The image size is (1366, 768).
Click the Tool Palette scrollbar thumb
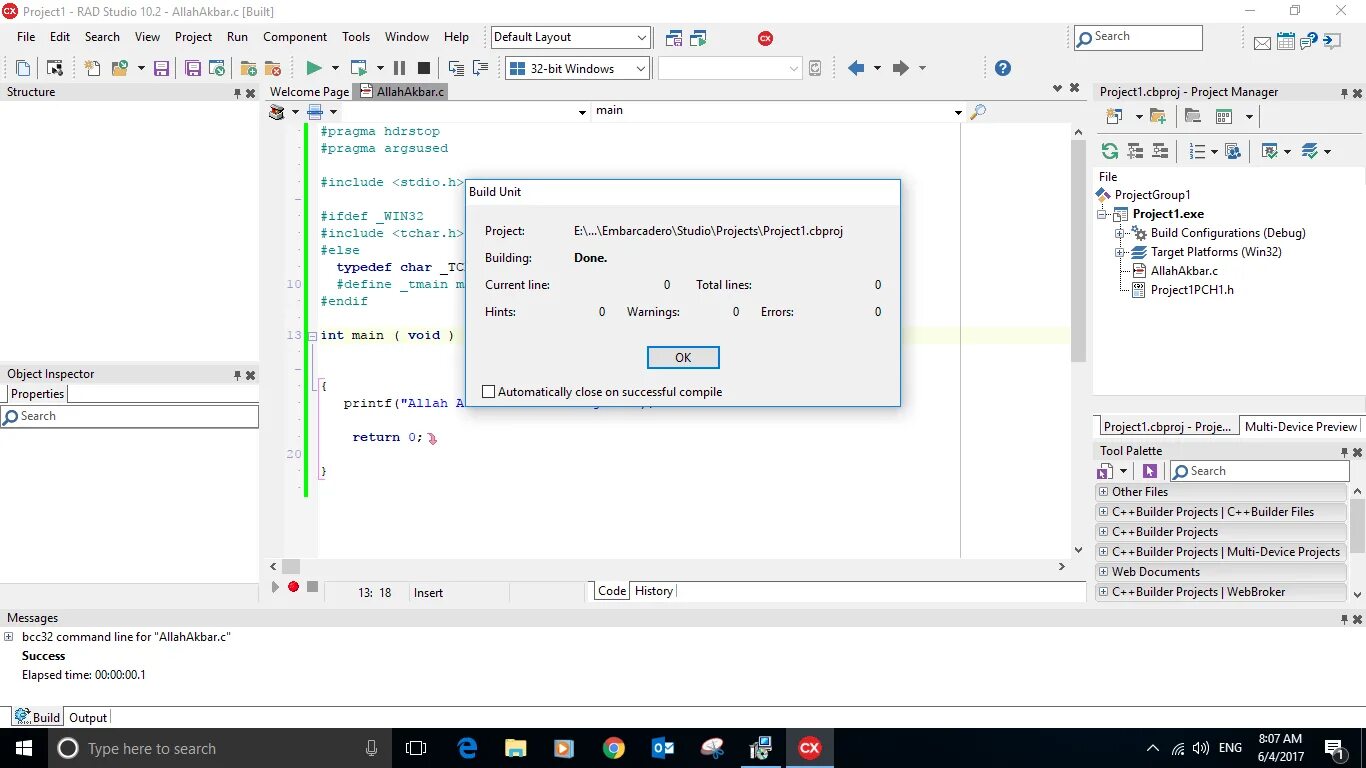tap(1358, 525)
